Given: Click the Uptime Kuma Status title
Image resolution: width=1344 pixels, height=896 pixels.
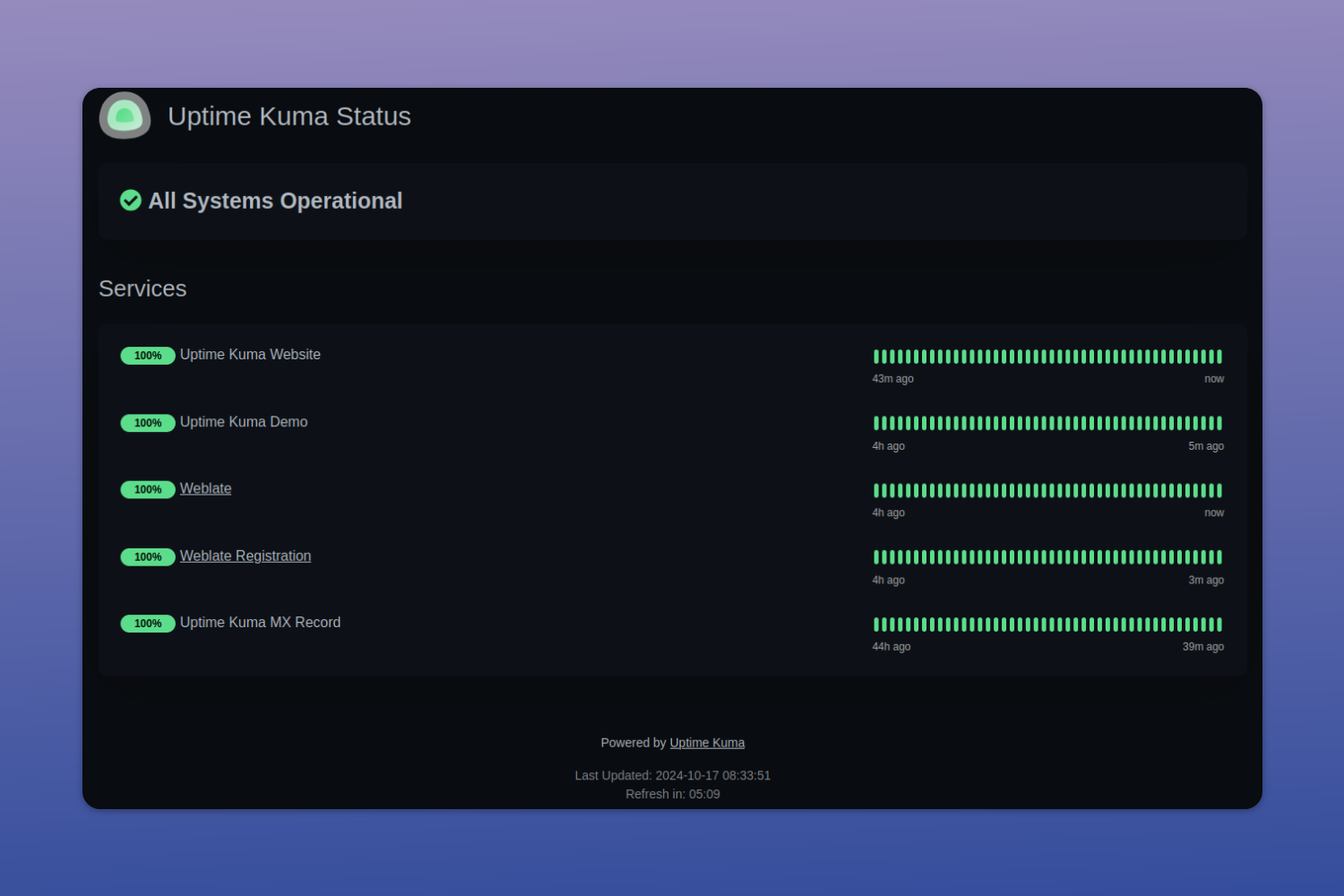Looking at the screenshot, I should 289,116.
